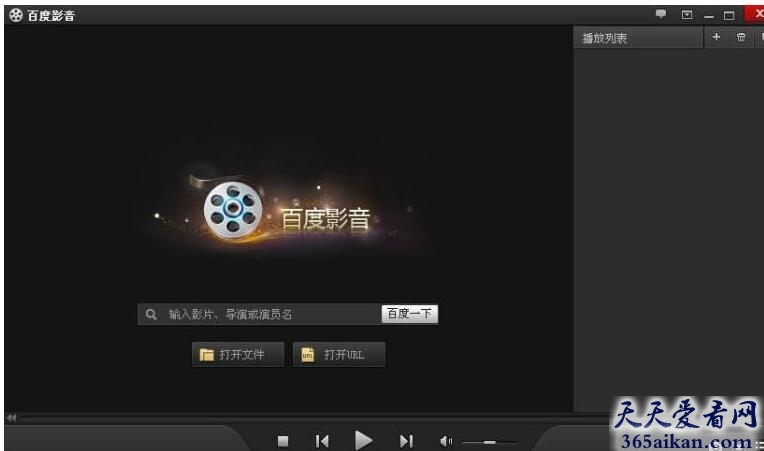The width and height of the screenshot is (764, 451).
Task: Click the central 百度影音 reel logo
Action: point(233,210)
